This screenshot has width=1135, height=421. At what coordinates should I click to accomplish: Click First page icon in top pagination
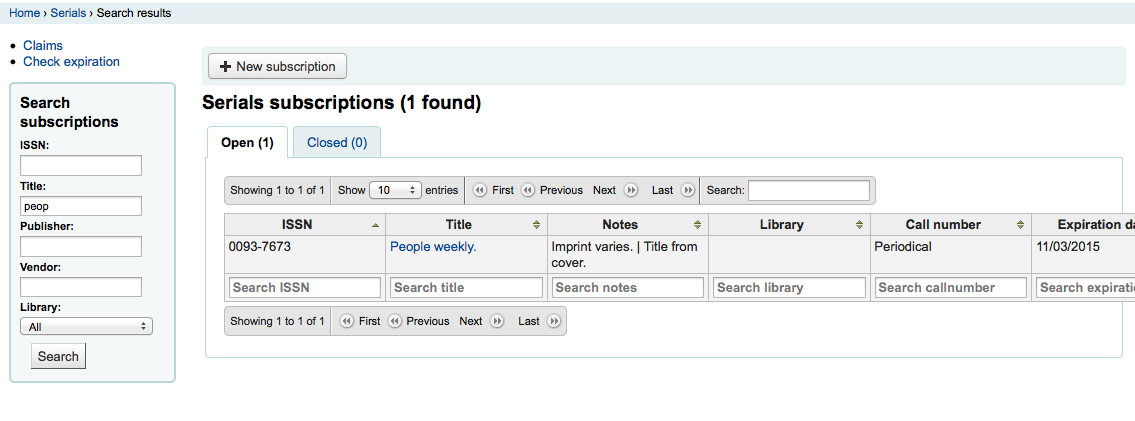[480, 190]
